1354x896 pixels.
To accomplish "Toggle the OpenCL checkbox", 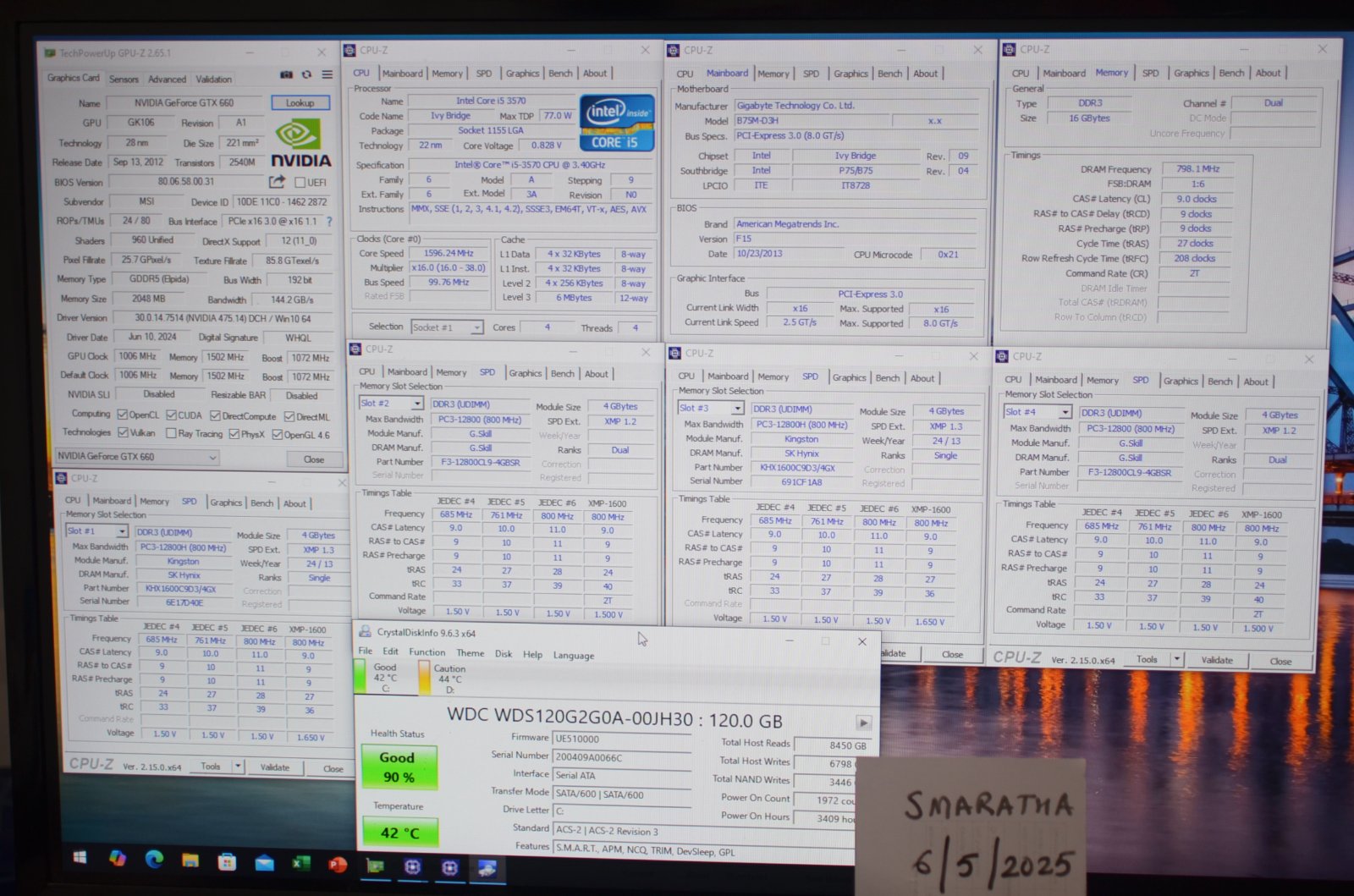I will click(x=123, y=415).
